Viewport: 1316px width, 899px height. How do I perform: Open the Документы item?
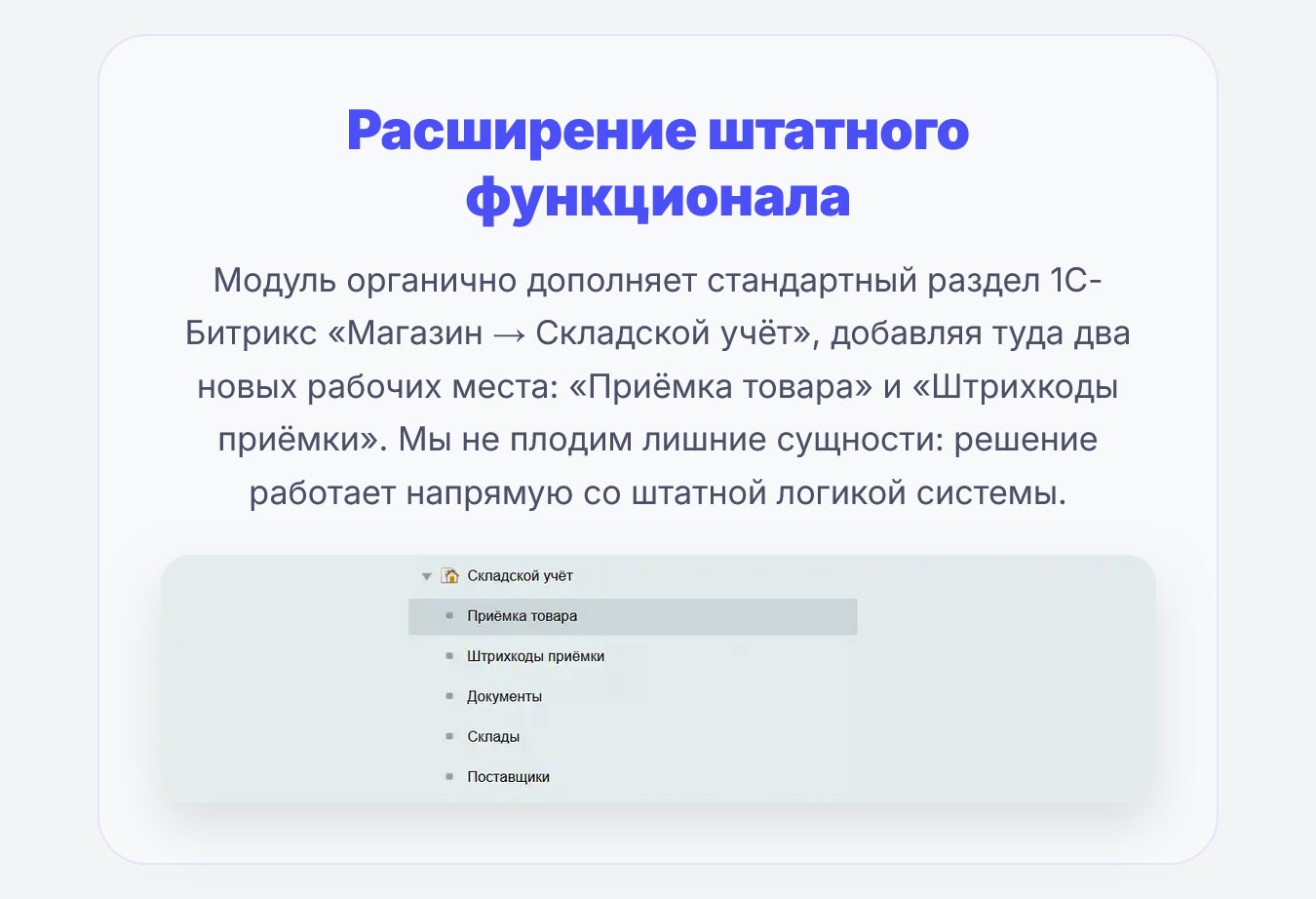click(x=504, y=696)
